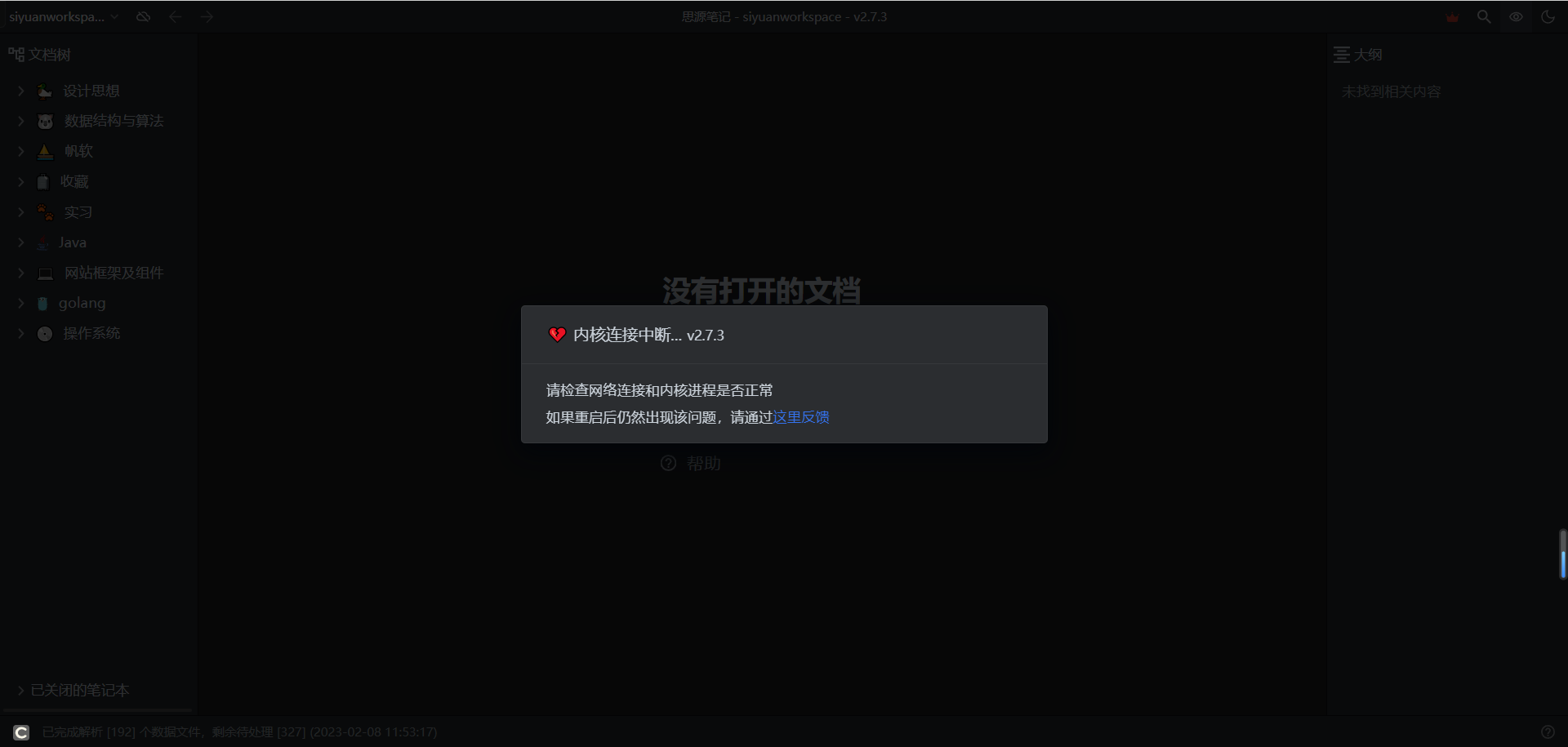Go forward with the right arrow icon

pyautogui.click(x=207, y=16)
